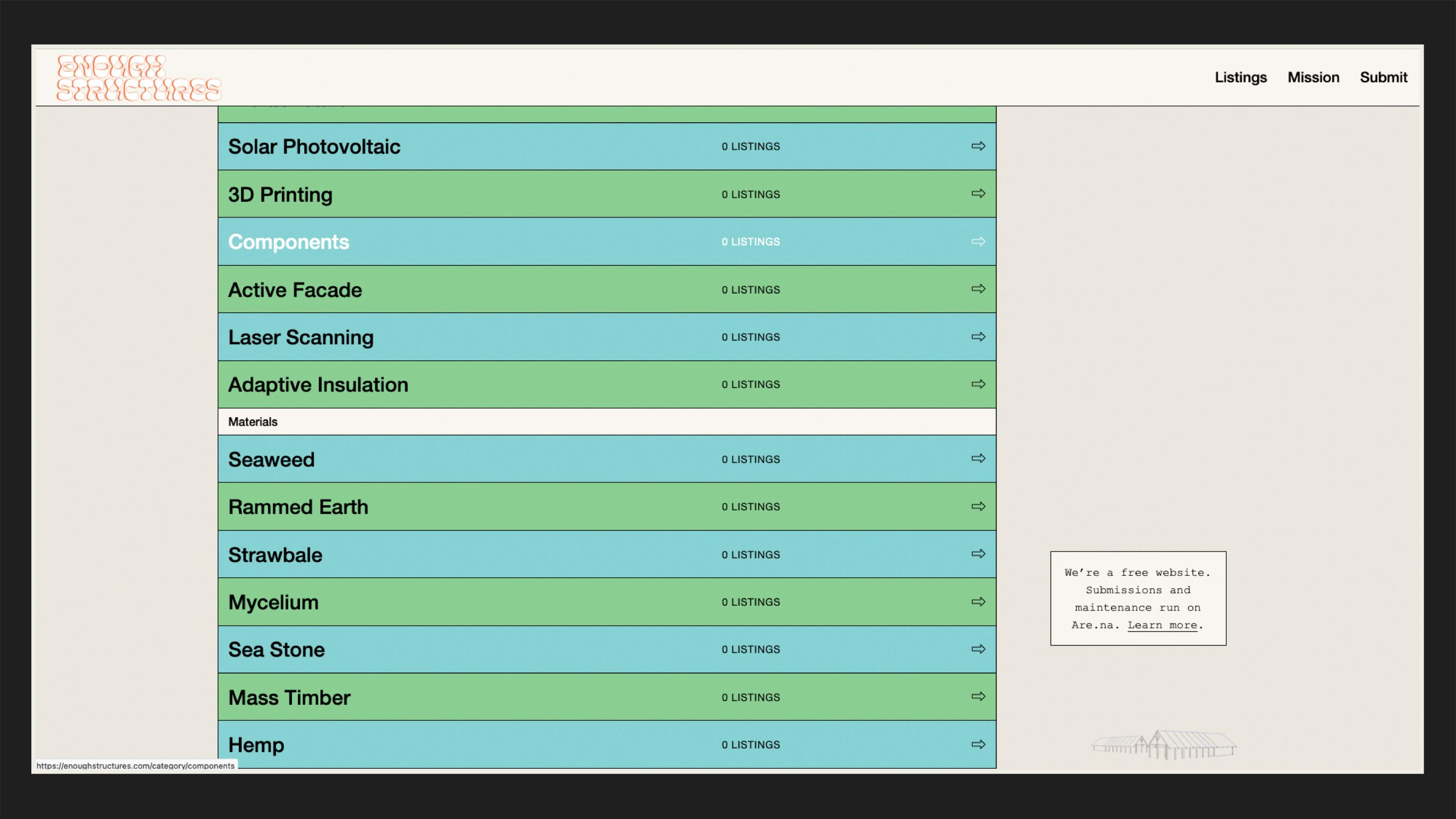The image size is (1456, 819).
Task: Open the Mission page
Action: [x=1313, y=77]
